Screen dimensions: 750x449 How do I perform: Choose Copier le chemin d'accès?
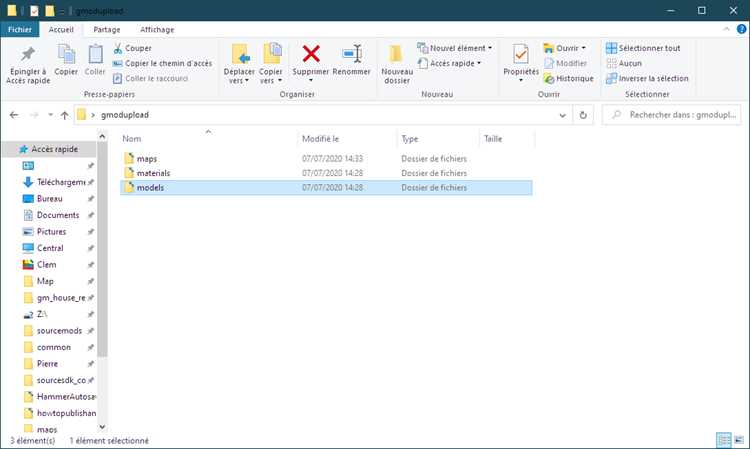[162, 63]
